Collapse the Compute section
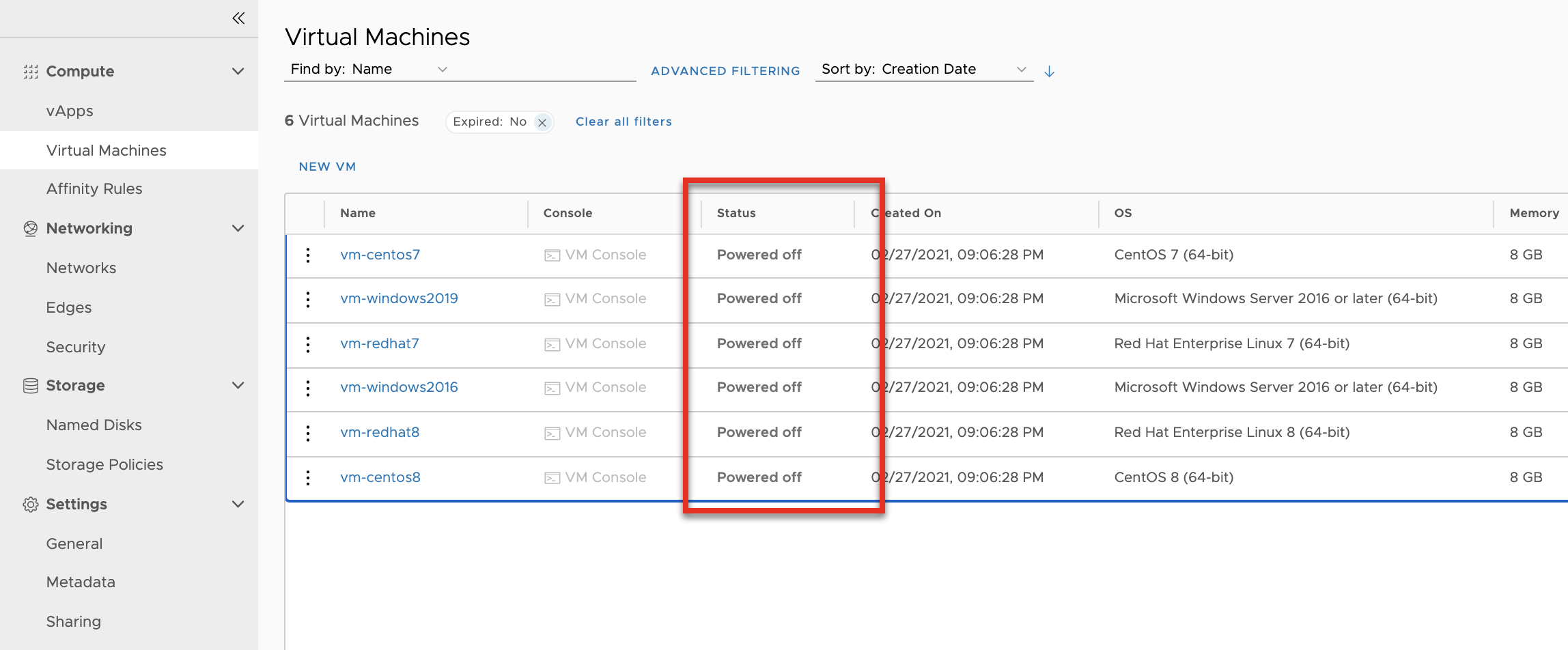The height and width of the screenshot is (650, 1568). point(238,72)
